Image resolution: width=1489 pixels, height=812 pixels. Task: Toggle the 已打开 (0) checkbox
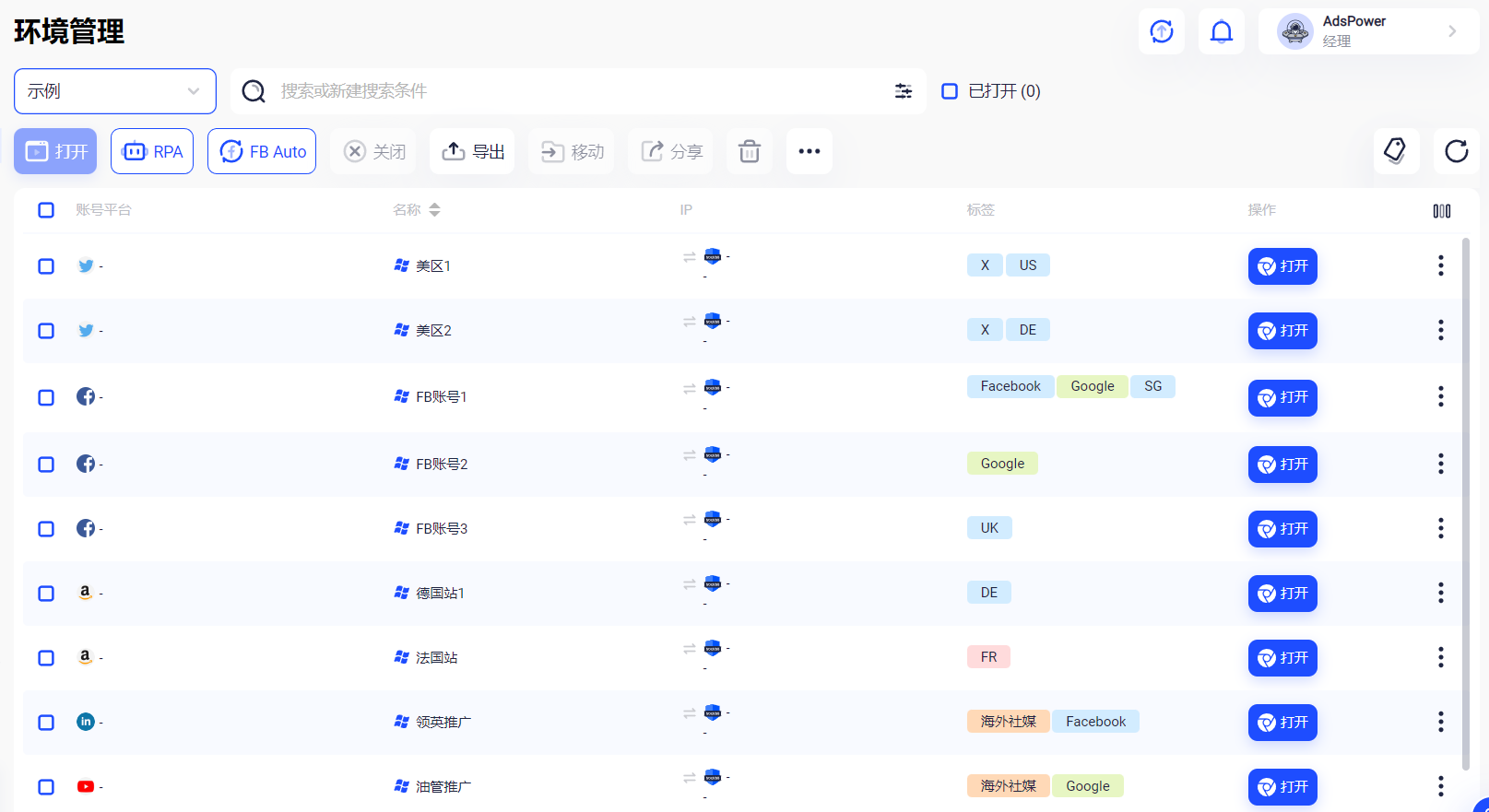950,91
